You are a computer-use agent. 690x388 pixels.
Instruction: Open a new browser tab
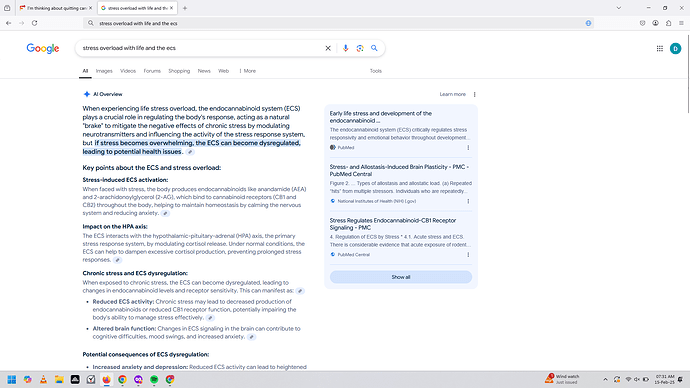185,8
